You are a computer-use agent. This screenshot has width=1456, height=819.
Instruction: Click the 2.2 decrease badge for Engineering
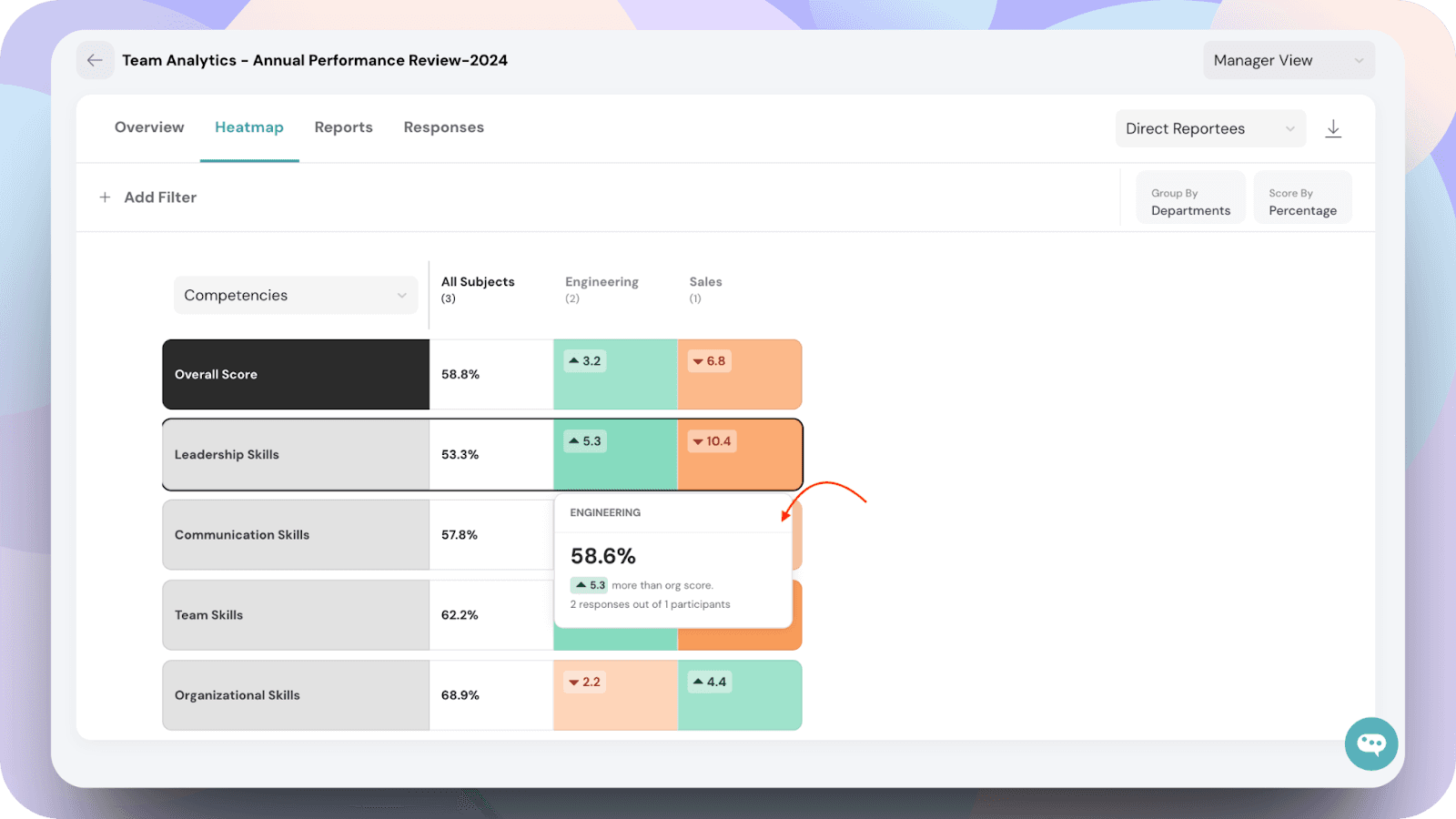click(x=584, y=682)
